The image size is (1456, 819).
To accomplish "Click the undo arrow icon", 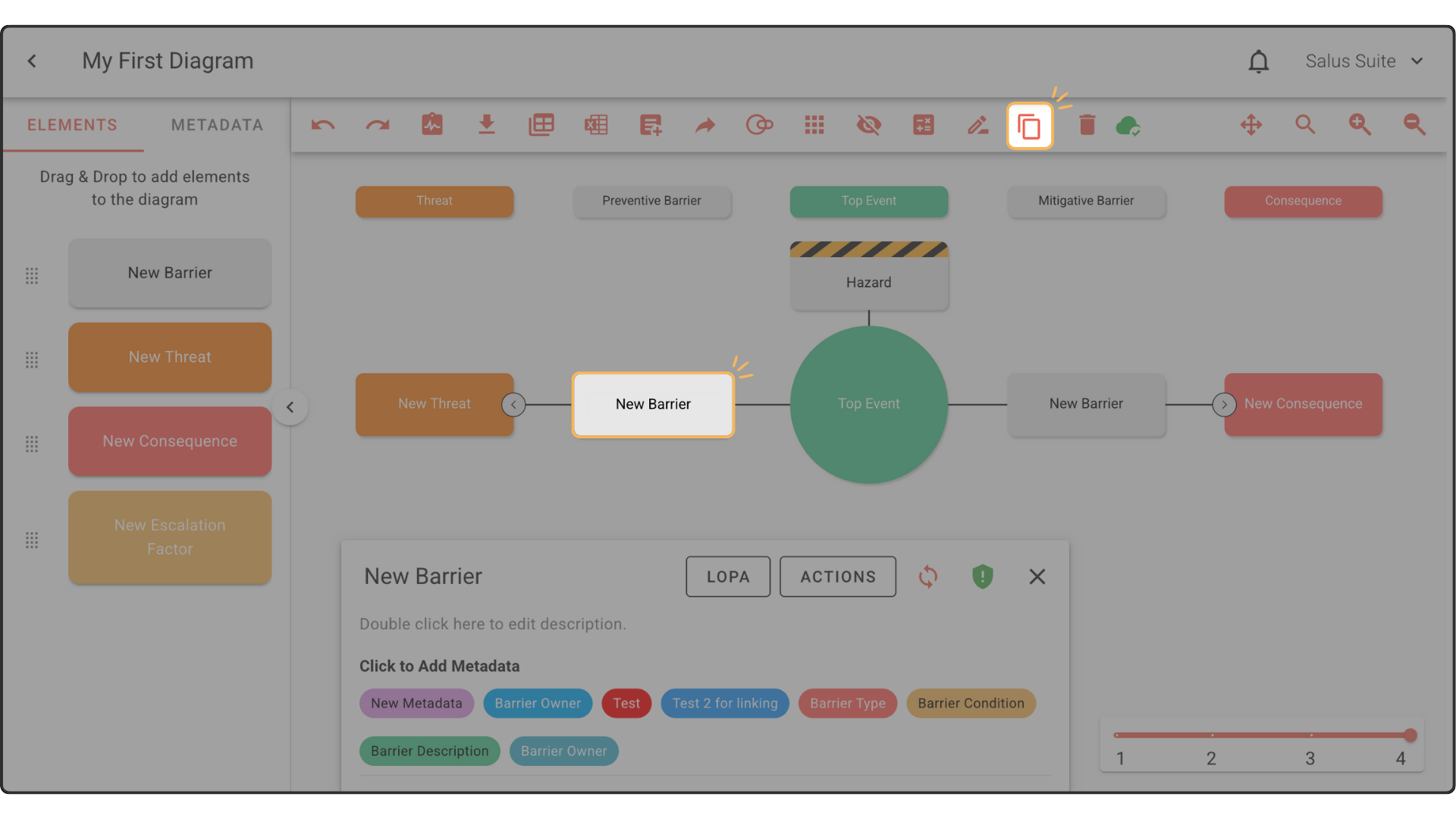I will [323, 125].
